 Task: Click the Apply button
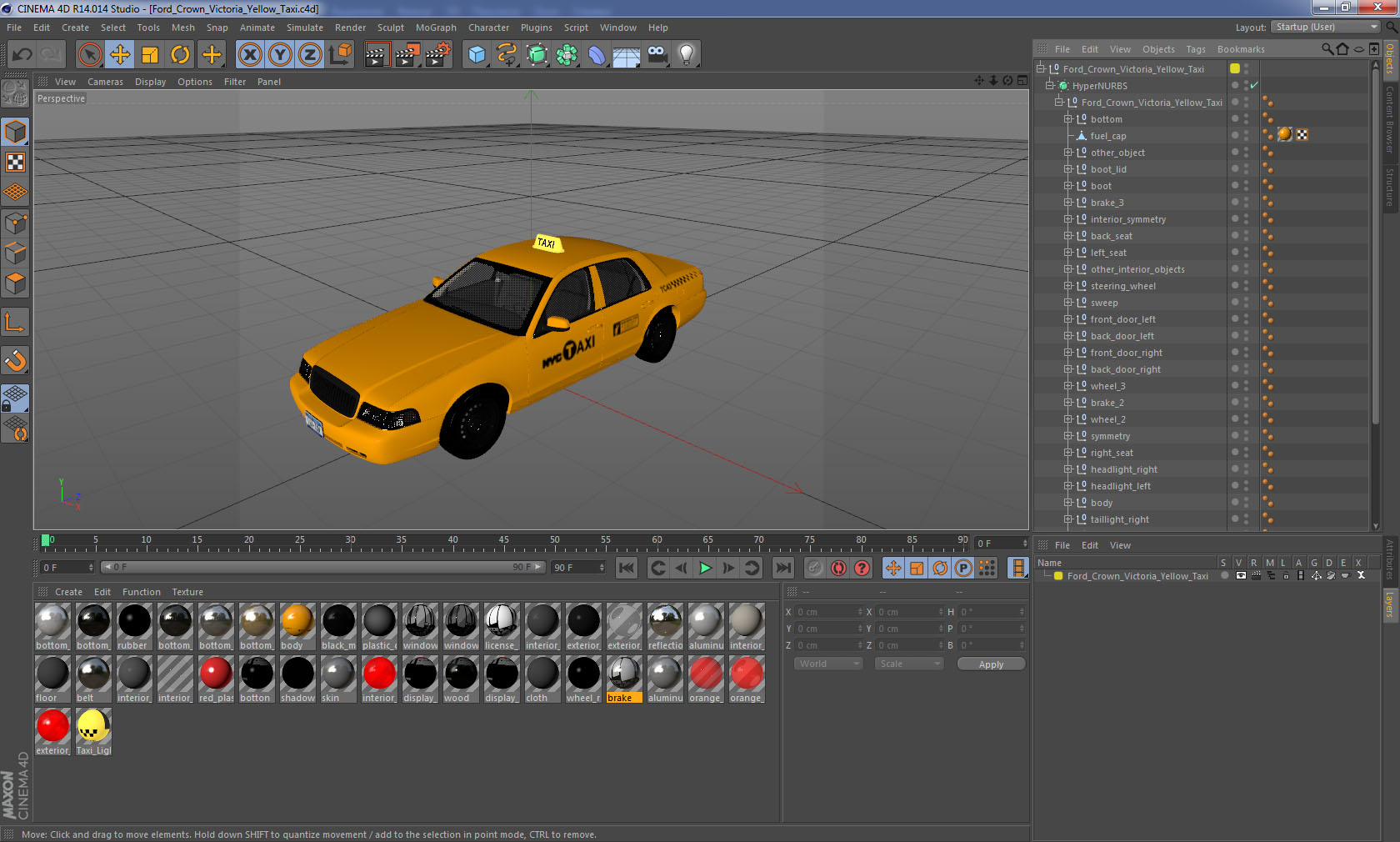pos(991,664)
